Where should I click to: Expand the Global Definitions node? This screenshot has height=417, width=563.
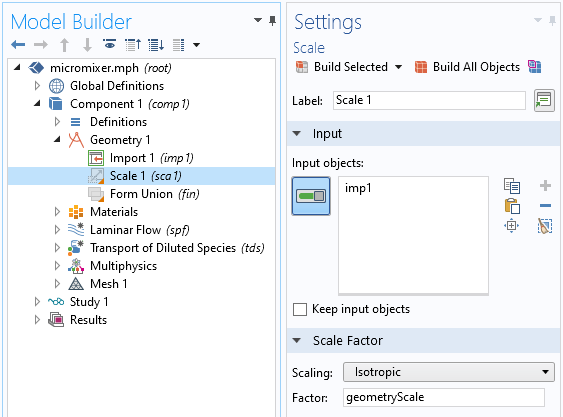(37, 86)
